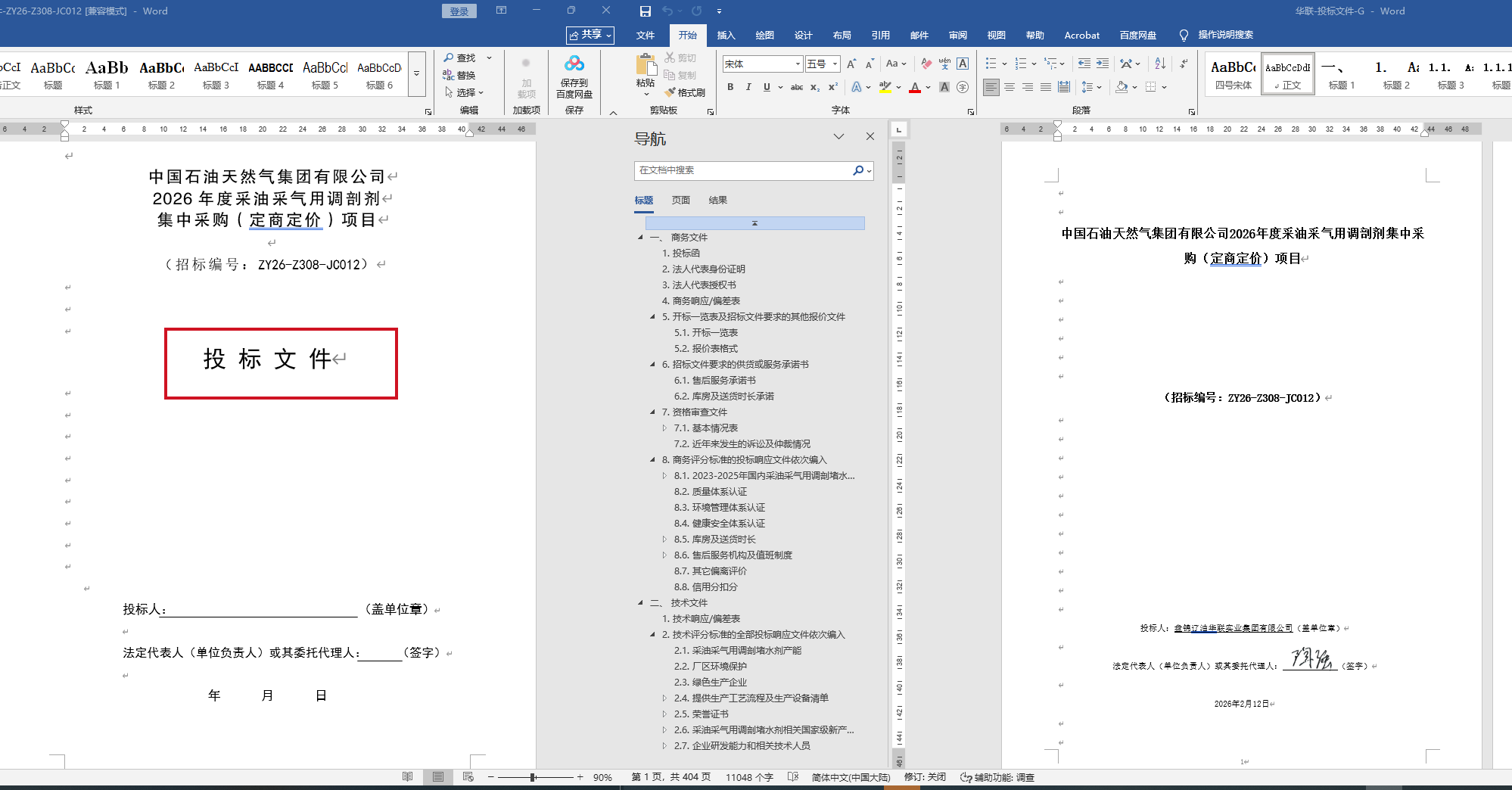Click the 共享 (Share) button
Screen dimensions: 1512x790
[x=590, y=35]
